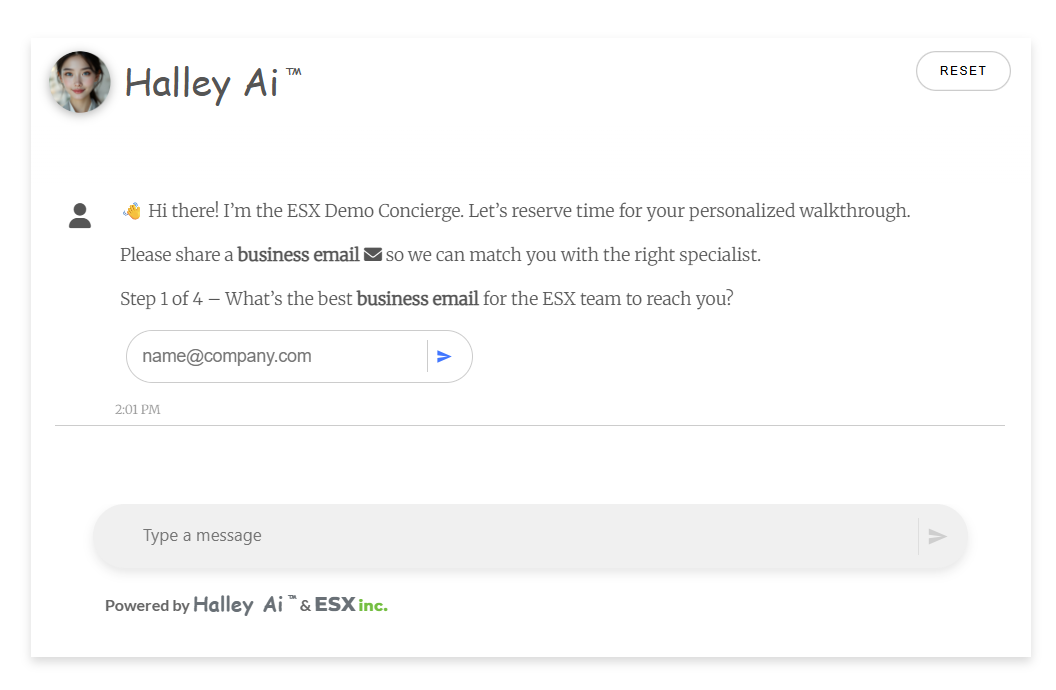Click the ESX inc. logo in footer
The image size is (1056, 690).
(351, 604)
